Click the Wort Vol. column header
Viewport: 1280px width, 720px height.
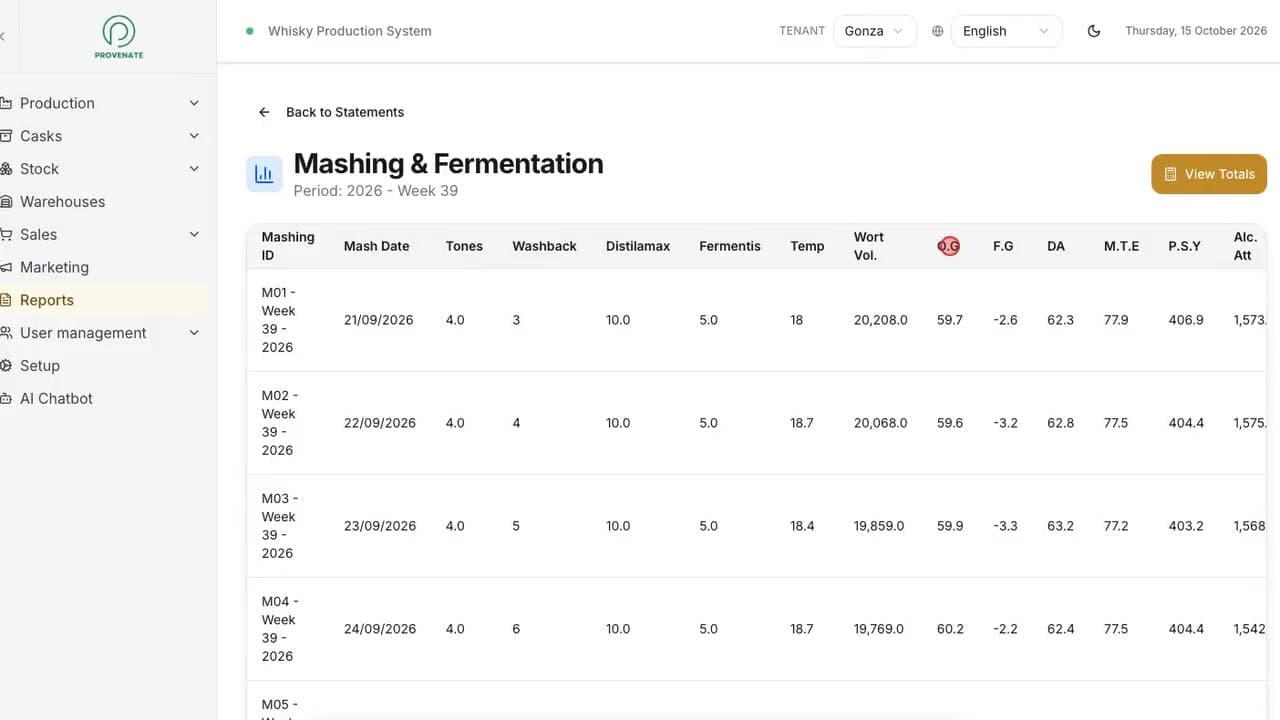869,246
